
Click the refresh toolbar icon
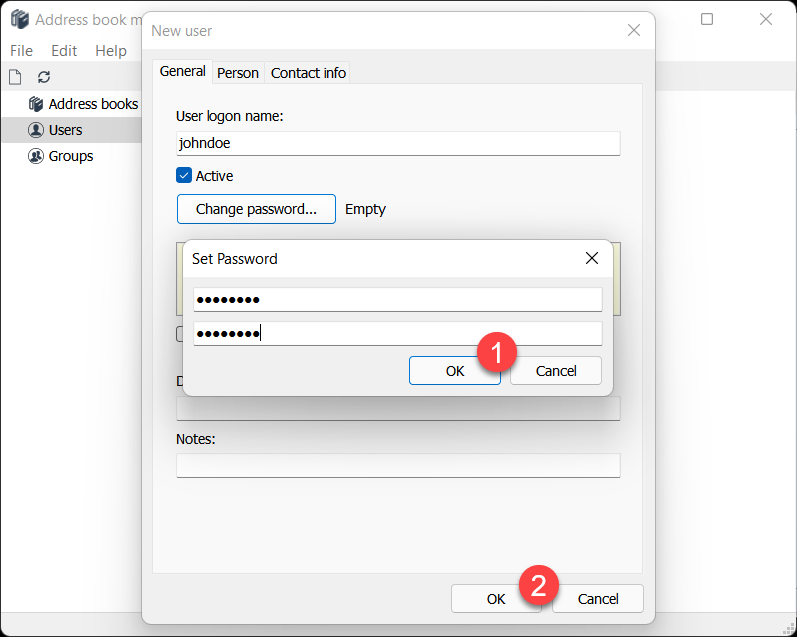[x=44, y=77]
